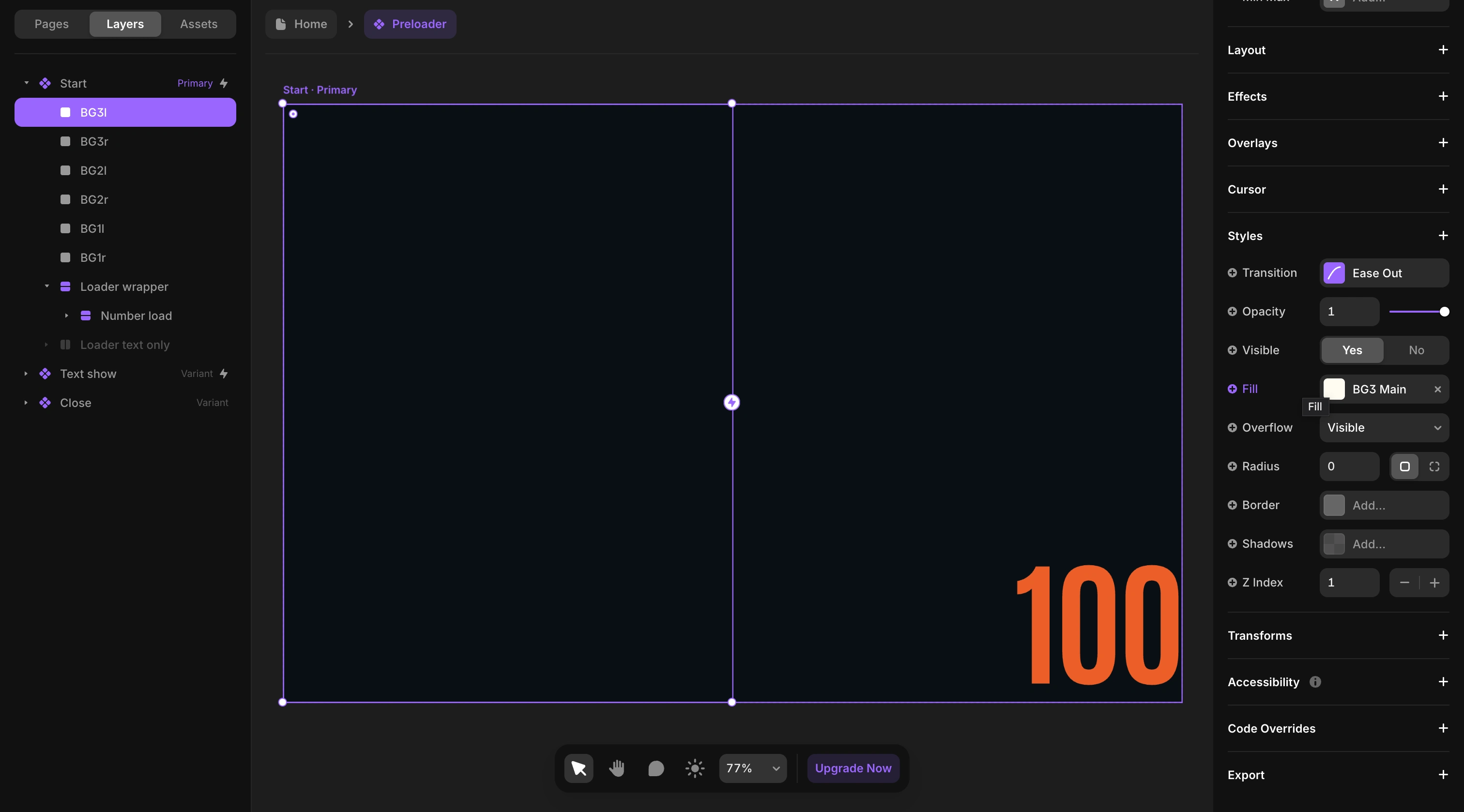Select the hand pan tool
This screenshot has width=1464, height=812.
pos(617,768)
